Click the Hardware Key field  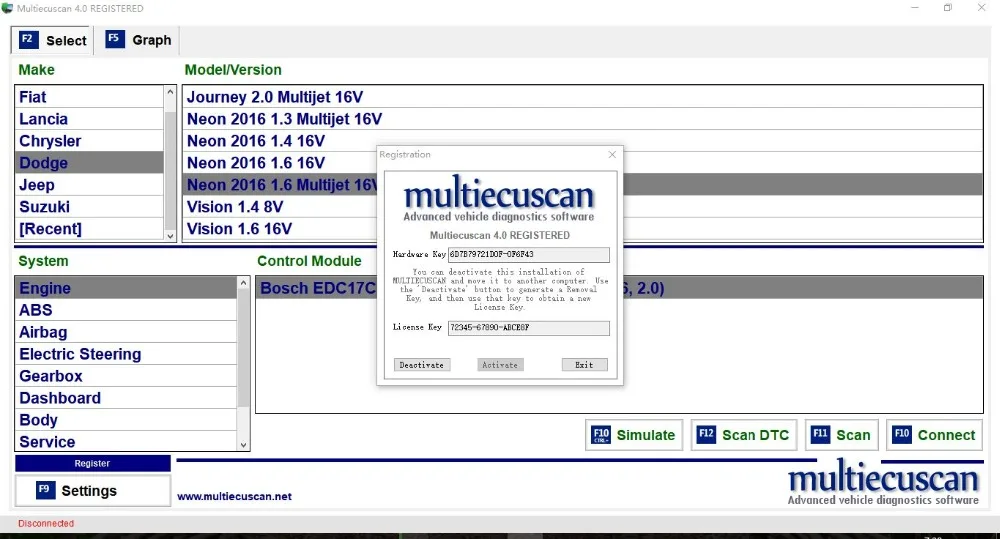click(528, 255)
